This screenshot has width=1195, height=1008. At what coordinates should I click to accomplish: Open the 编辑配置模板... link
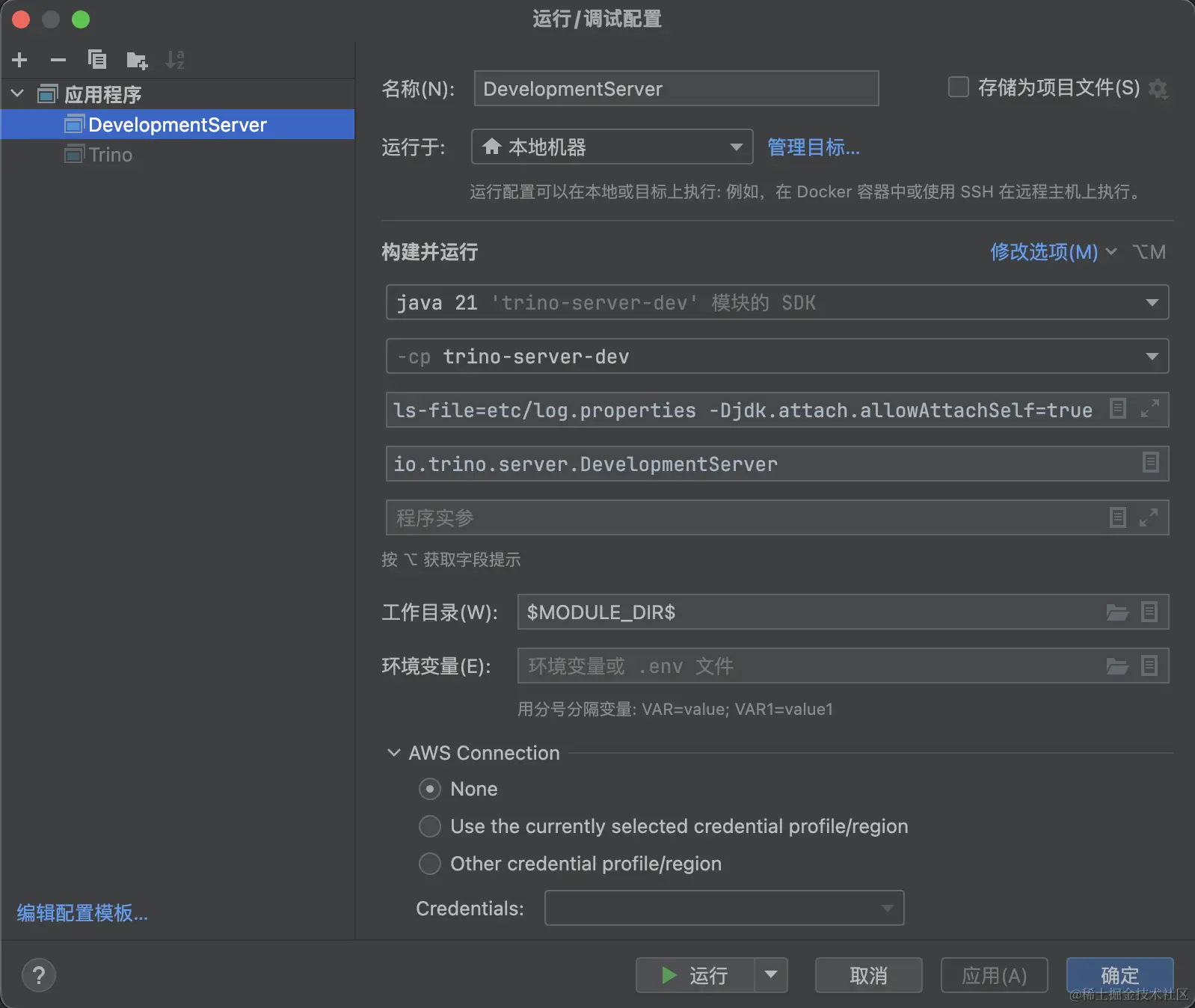(82, 912)
